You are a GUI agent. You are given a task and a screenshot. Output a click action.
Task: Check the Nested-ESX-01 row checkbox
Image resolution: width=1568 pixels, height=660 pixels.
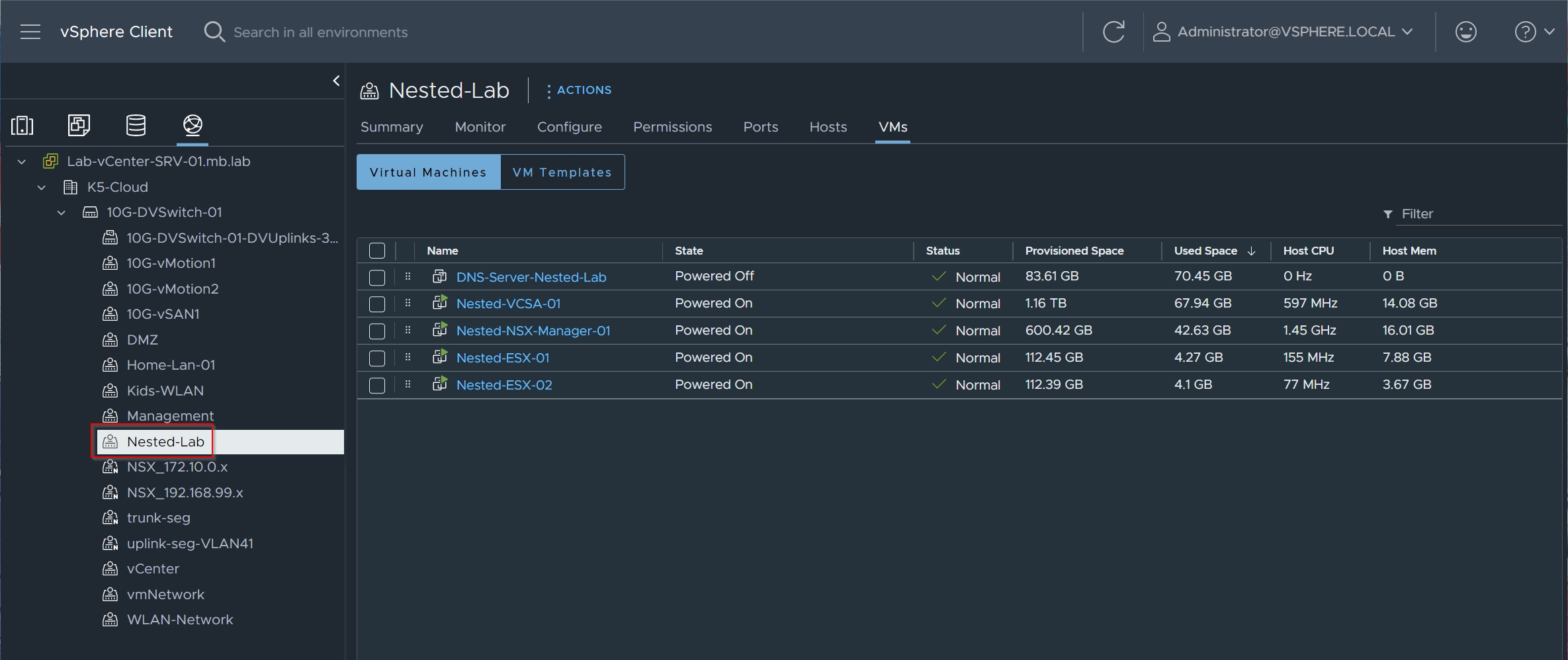point(377,358)
